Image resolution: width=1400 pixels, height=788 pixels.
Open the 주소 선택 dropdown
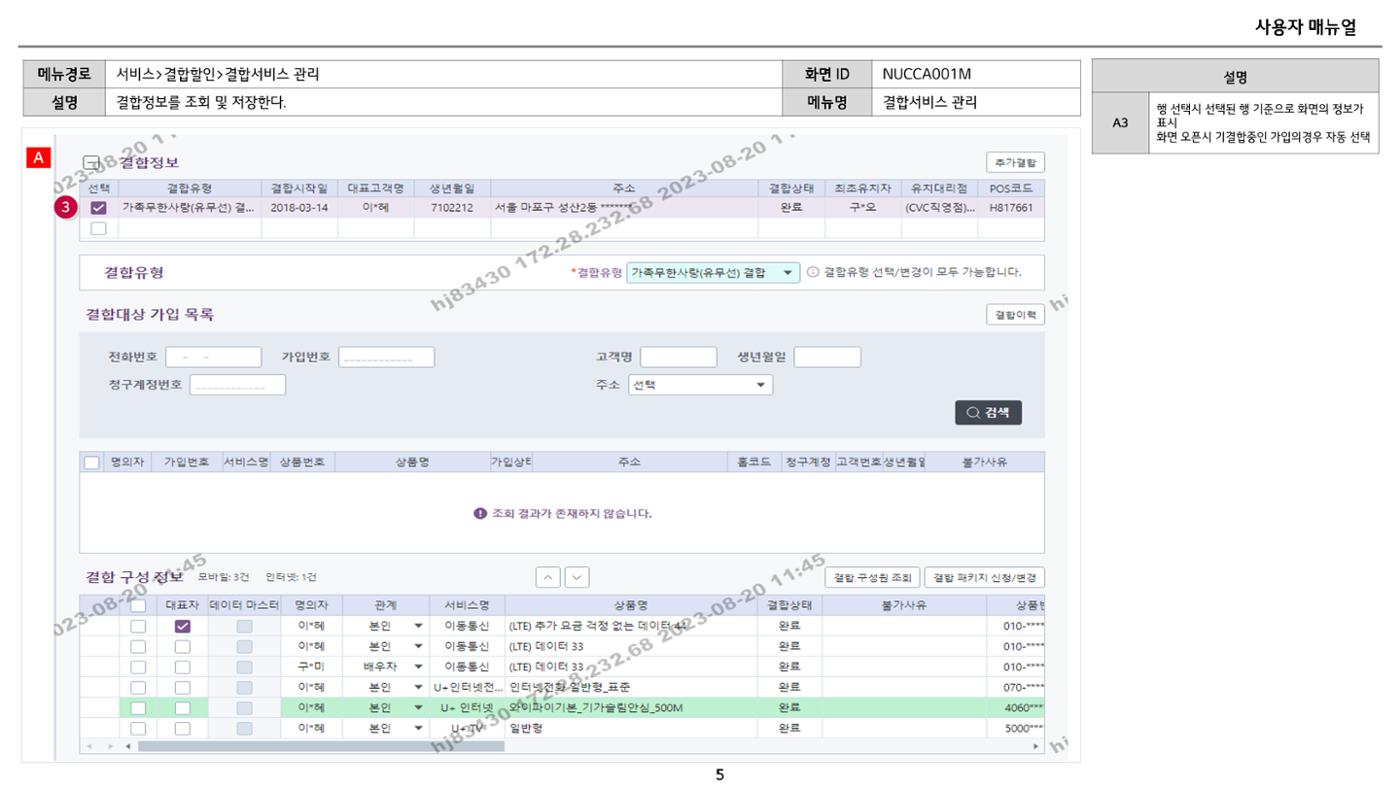700,385
